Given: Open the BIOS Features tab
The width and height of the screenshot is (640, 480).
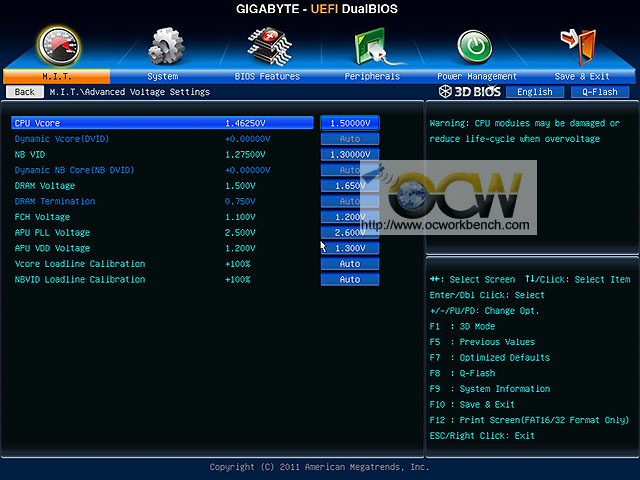Looking at the screenshot, I should (267, 76).
